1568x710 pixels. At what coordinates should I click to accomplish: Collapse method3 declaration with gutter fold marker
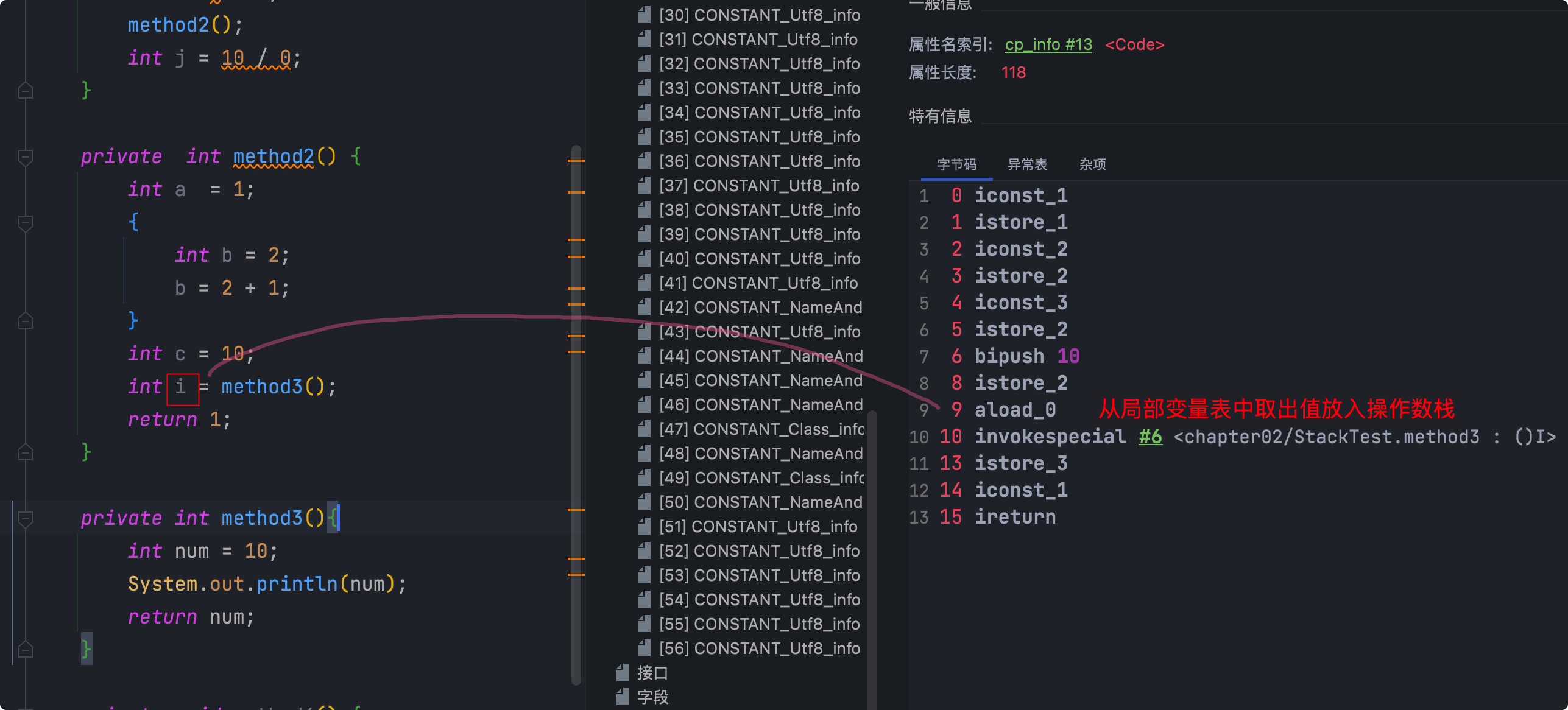(x=26, y=519)
